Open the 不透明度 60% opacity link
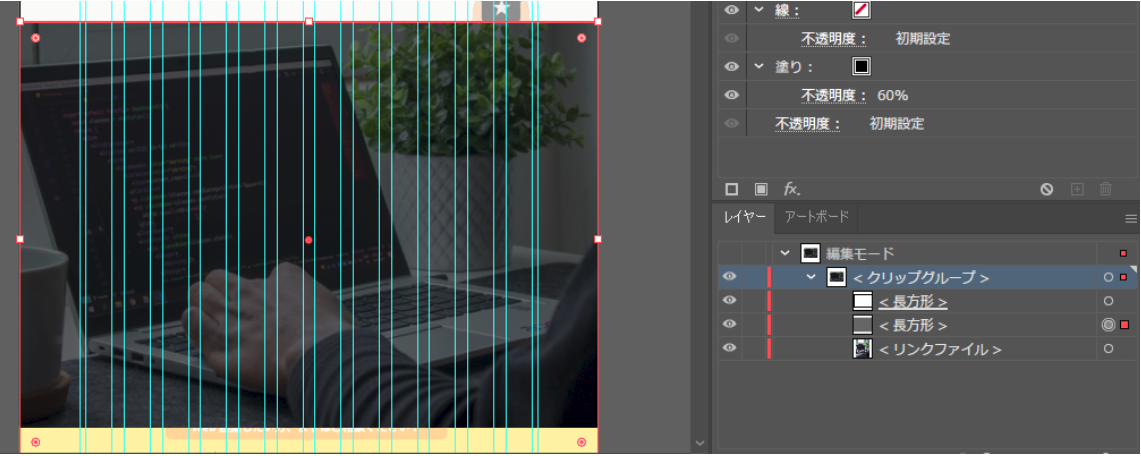1141x456 pixels. 834,96
